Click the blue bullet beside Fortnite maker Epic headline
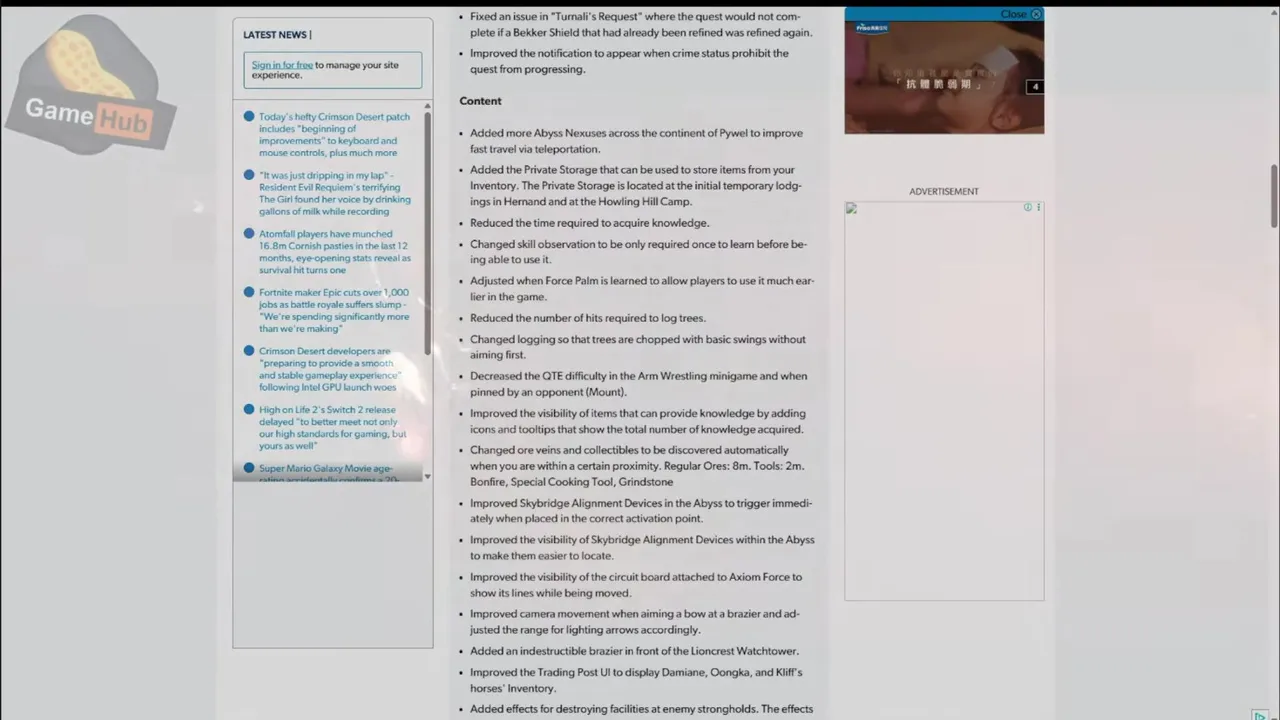The image size is (1280, 720). (249, 292)
